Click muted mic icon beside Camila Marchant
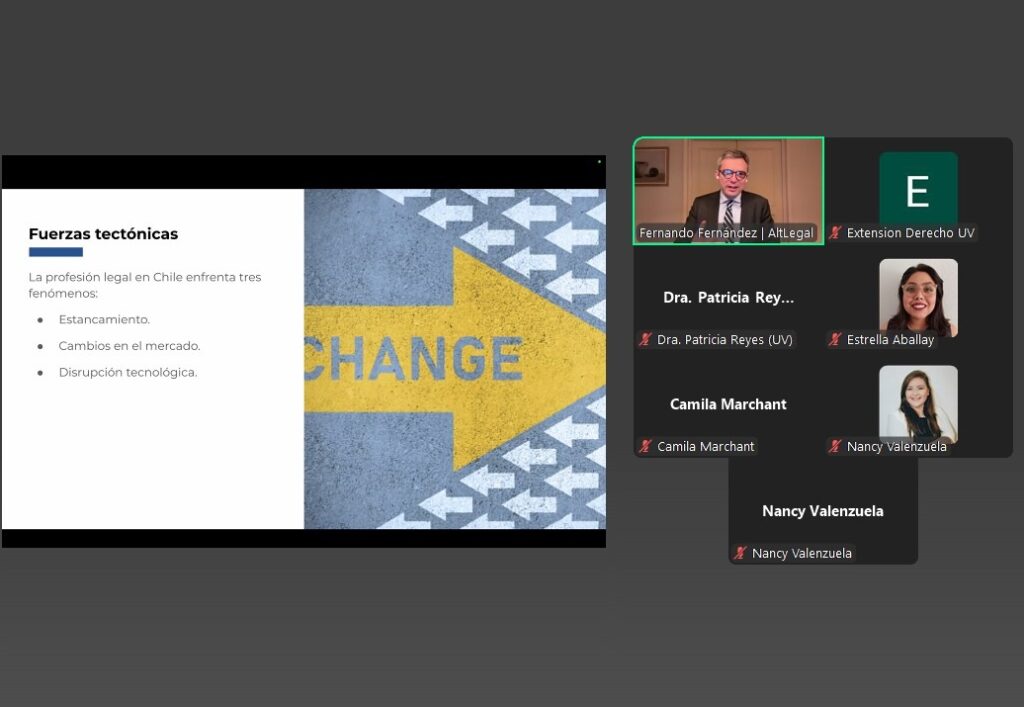This screenshot has width=1024, height=707. click(x=645, y=447)
